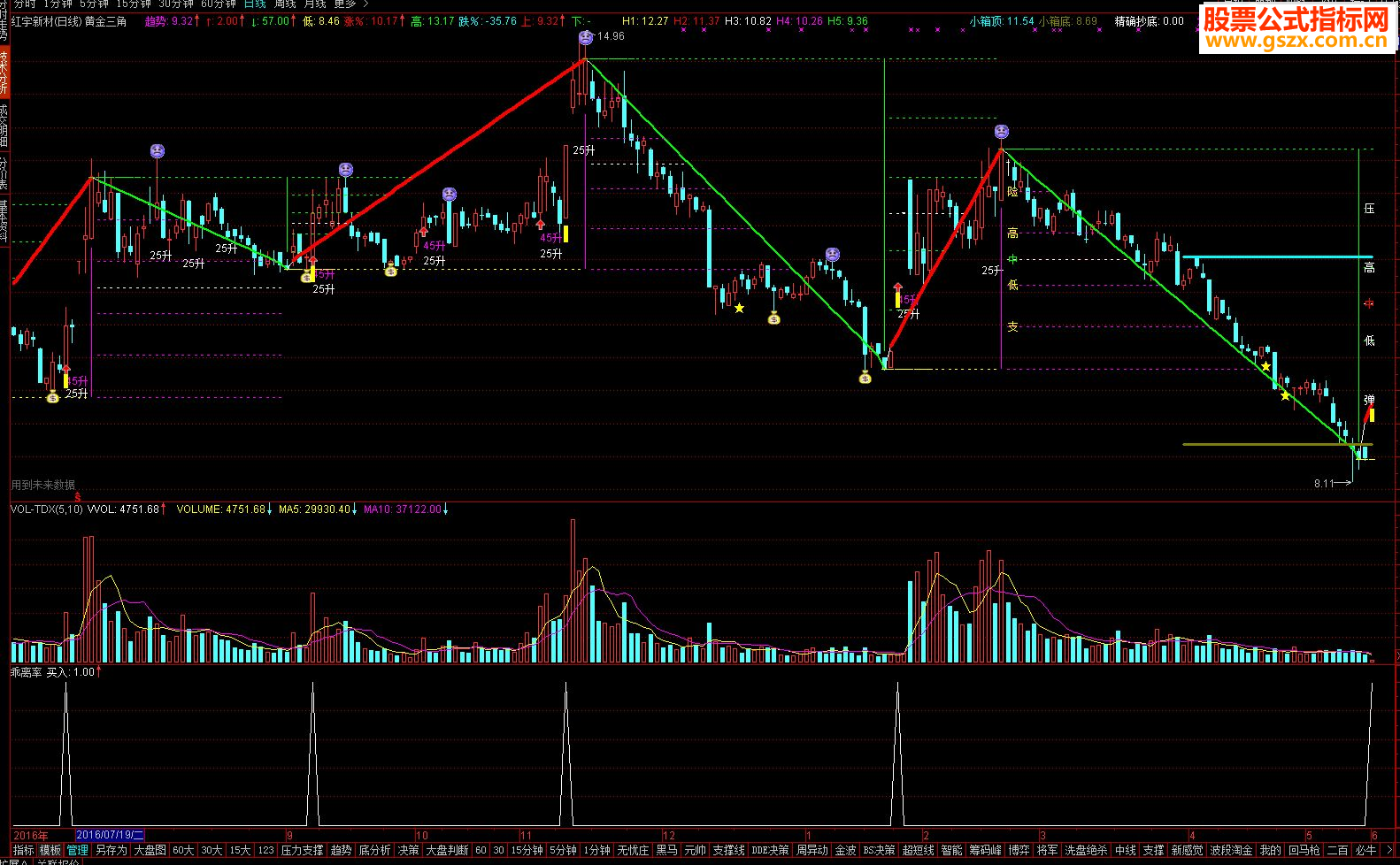The image size is (1400, 865).
Task: Click the sad face icon at 14.96 peak
Action: pos(586,37)
